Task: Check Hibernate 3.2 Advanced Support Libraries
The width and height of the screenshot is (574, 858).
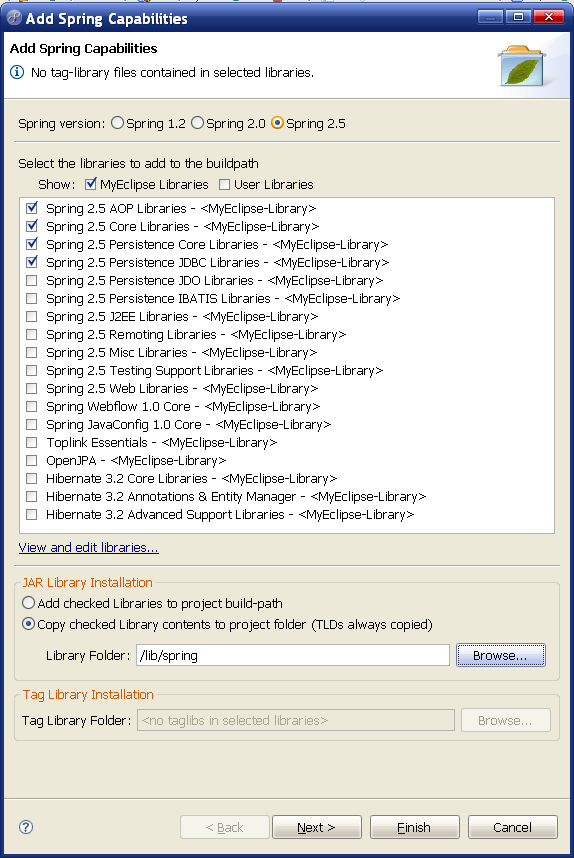Action: point(32,514)
